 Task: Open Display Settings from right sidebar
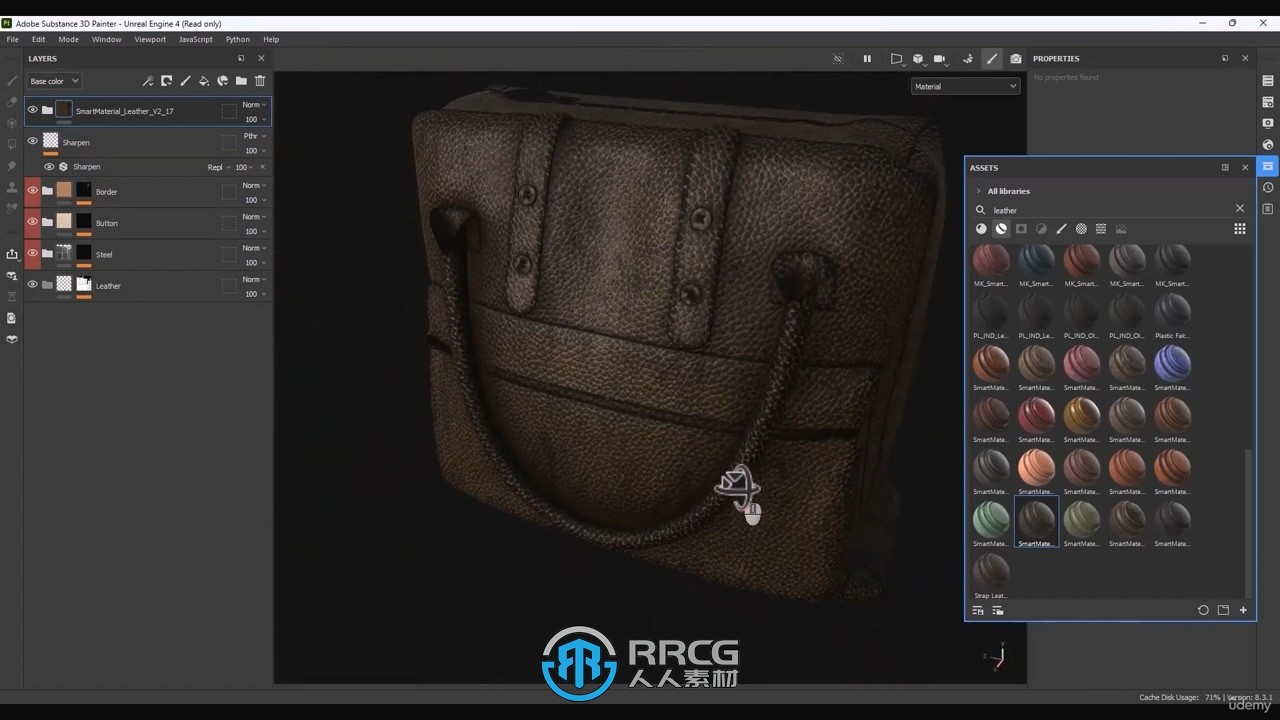click(1268, 123)
